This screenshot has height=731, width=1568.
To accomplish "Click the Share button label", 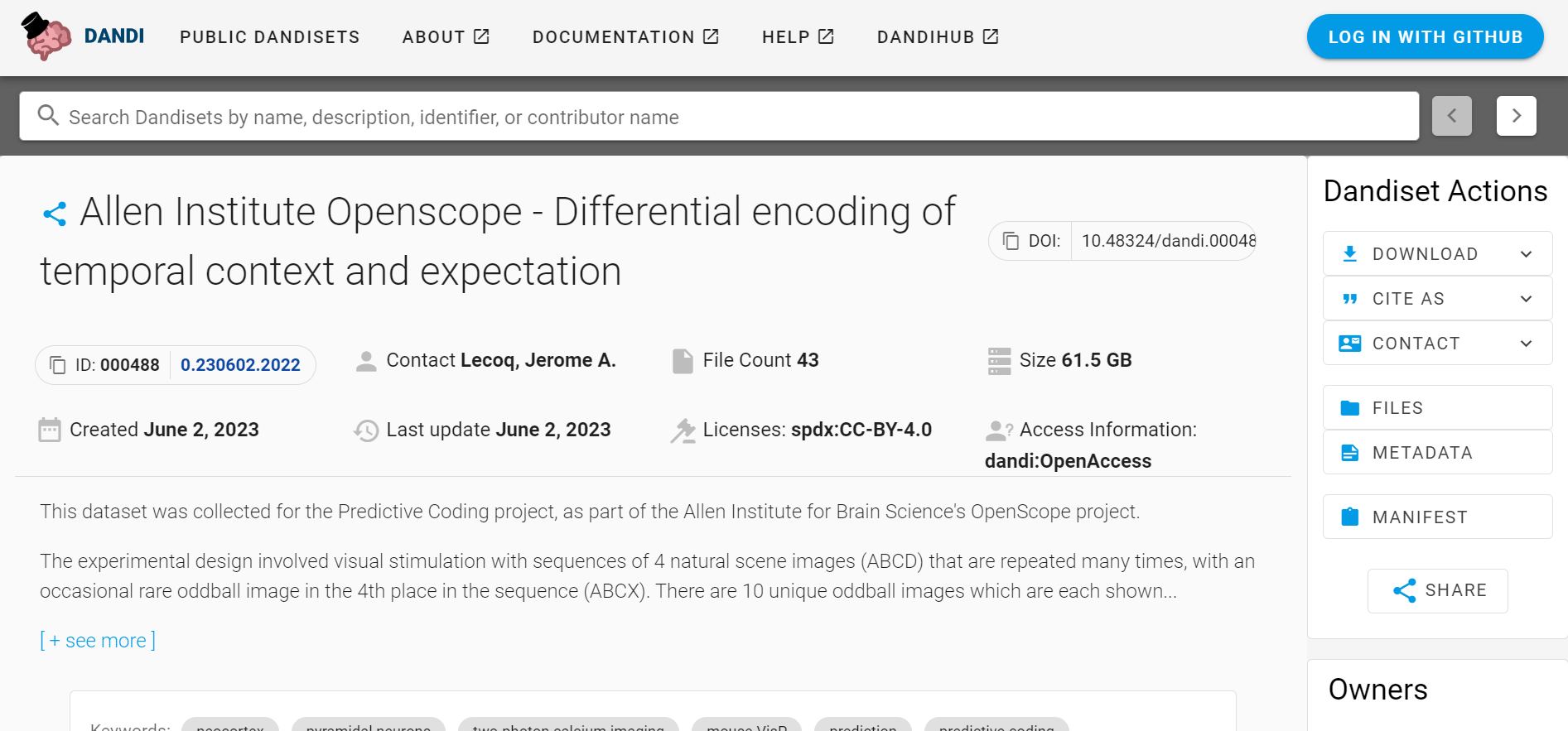I will tap(1456, 590).
